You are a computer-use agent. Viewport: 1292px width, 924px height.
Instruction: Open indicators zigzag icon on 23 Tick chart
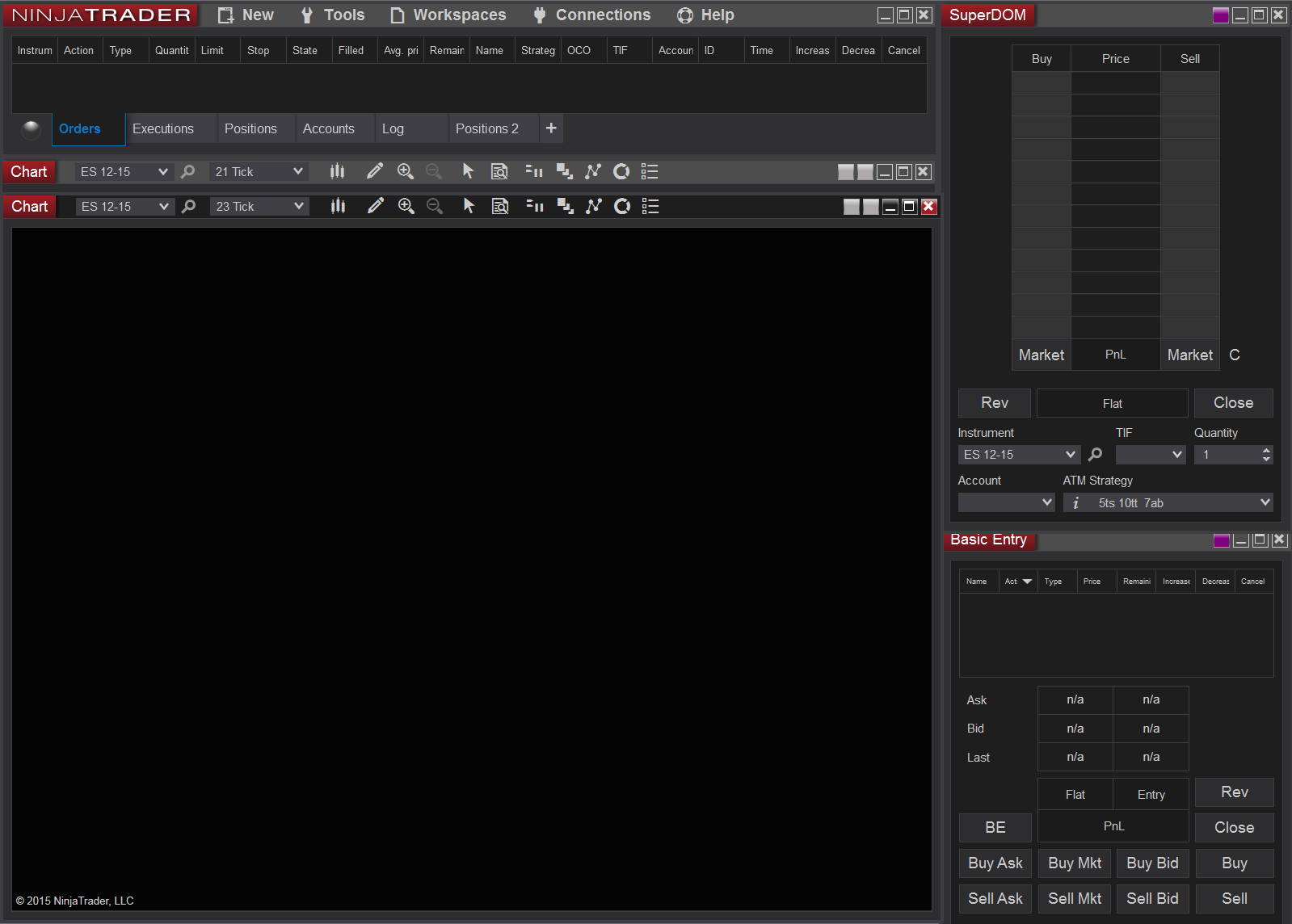click(x=594, y=206)
